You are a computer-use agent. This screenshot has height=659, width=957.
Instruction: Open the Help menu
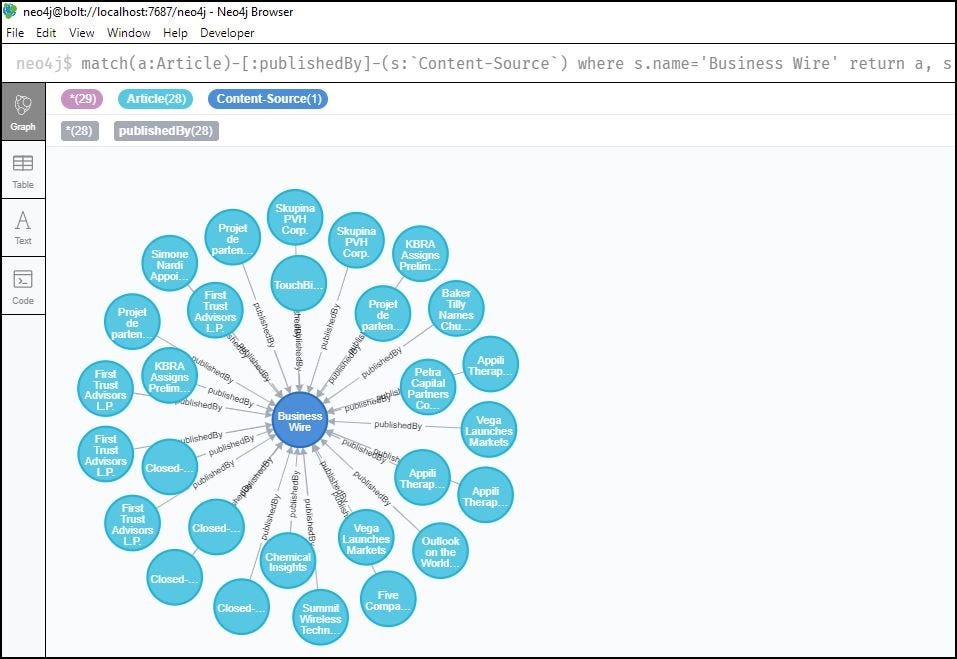pyautogui.click(x=175, y=33)
